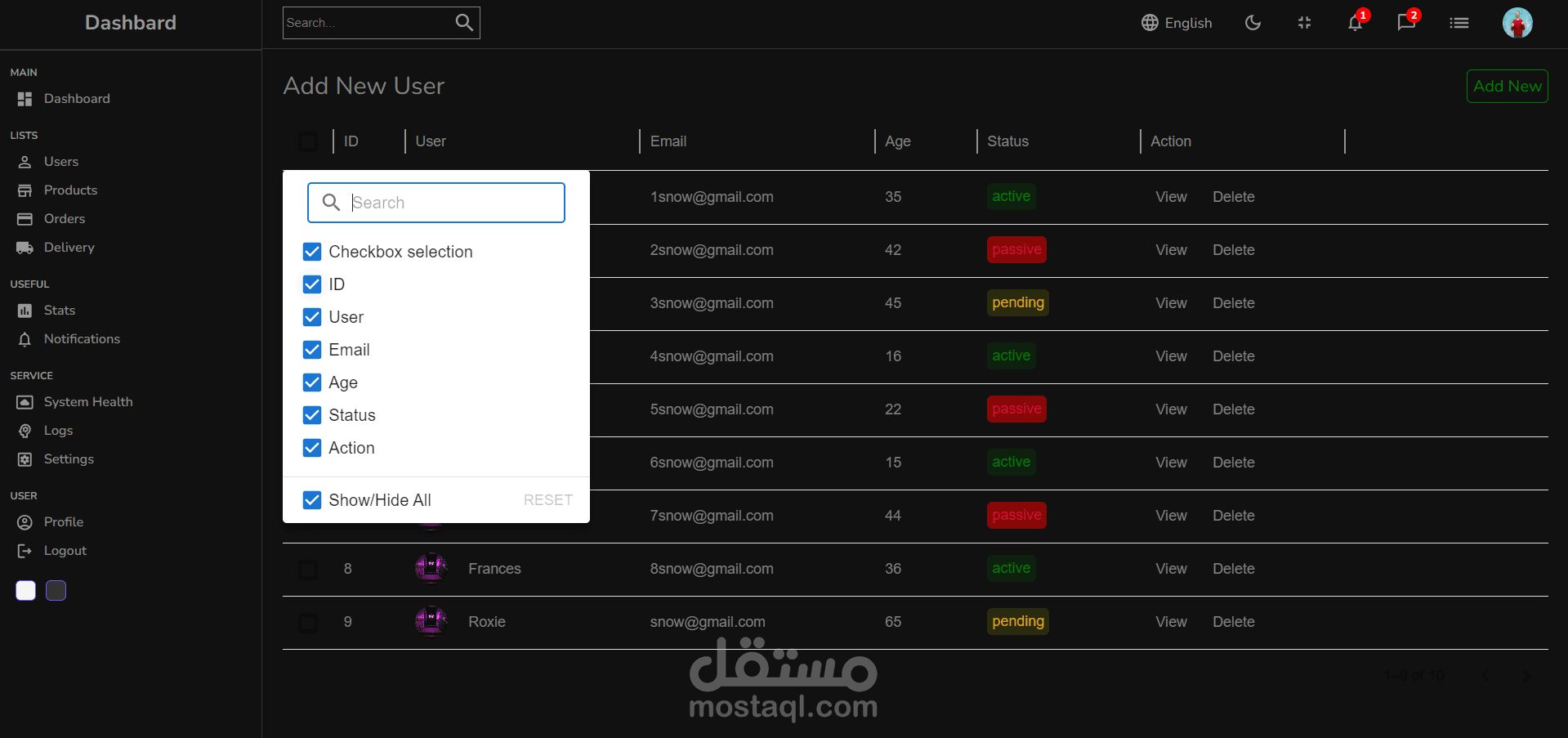
Task: Focus the top Search input field
Action: [368, 23]
